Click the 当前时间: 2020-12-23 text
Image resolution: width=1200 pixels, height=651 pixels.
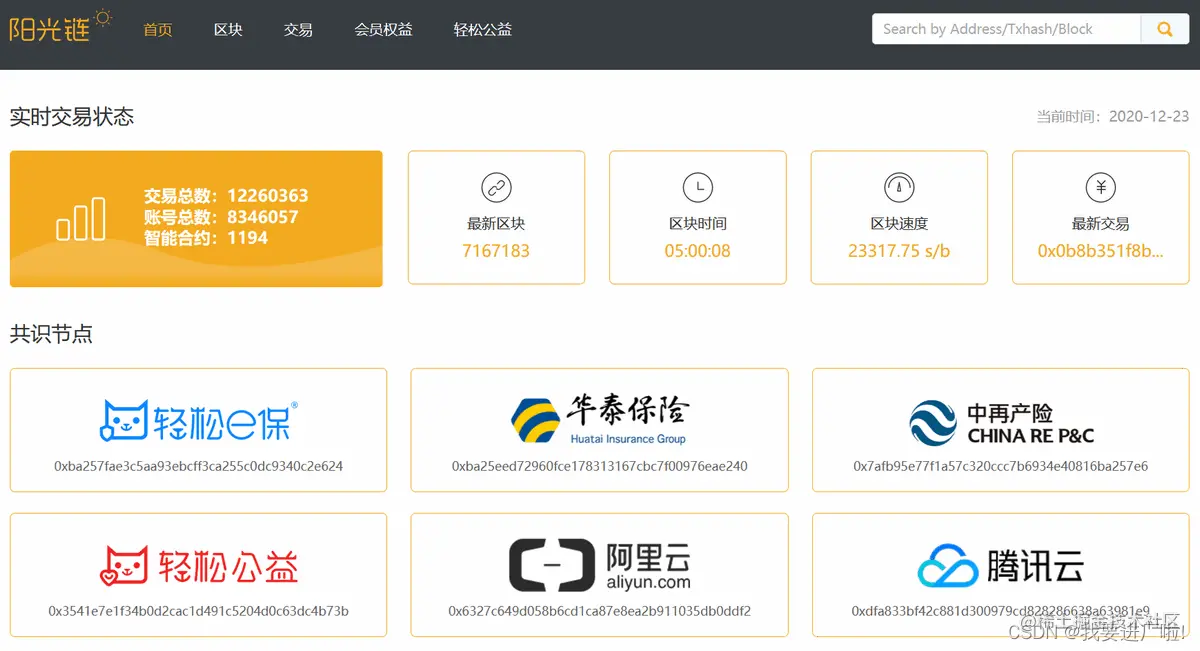(1113, 117)
